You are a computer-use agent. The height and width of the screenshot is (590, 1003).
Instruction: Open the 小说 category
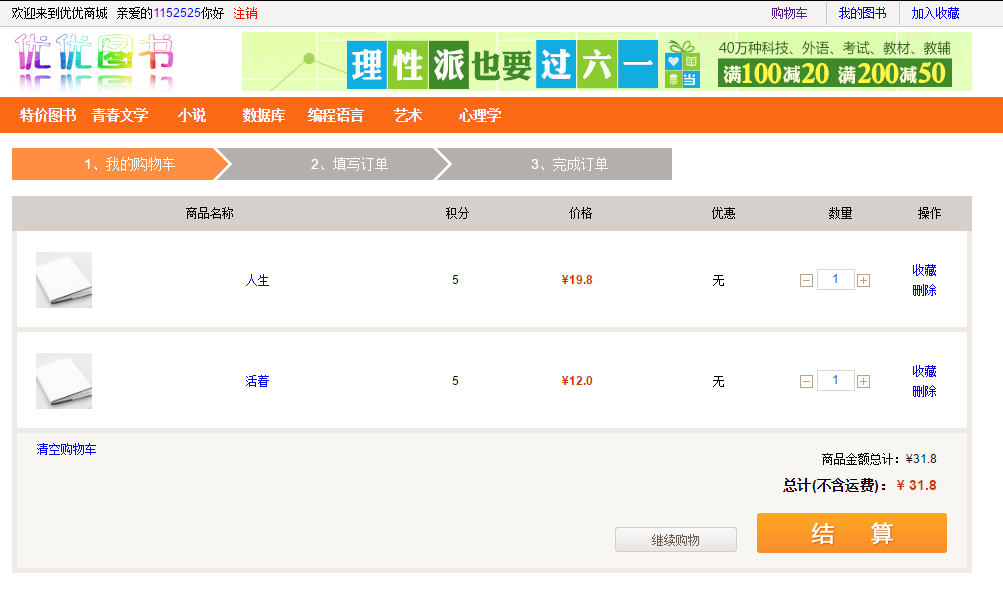point(192,115)
